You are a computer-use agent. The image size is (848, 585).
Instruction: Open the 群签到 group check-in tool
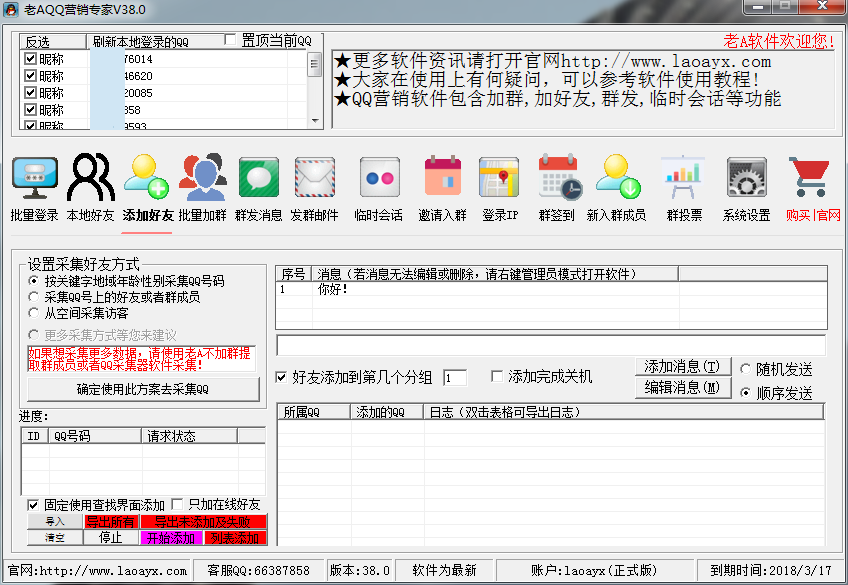click(556, 188)
